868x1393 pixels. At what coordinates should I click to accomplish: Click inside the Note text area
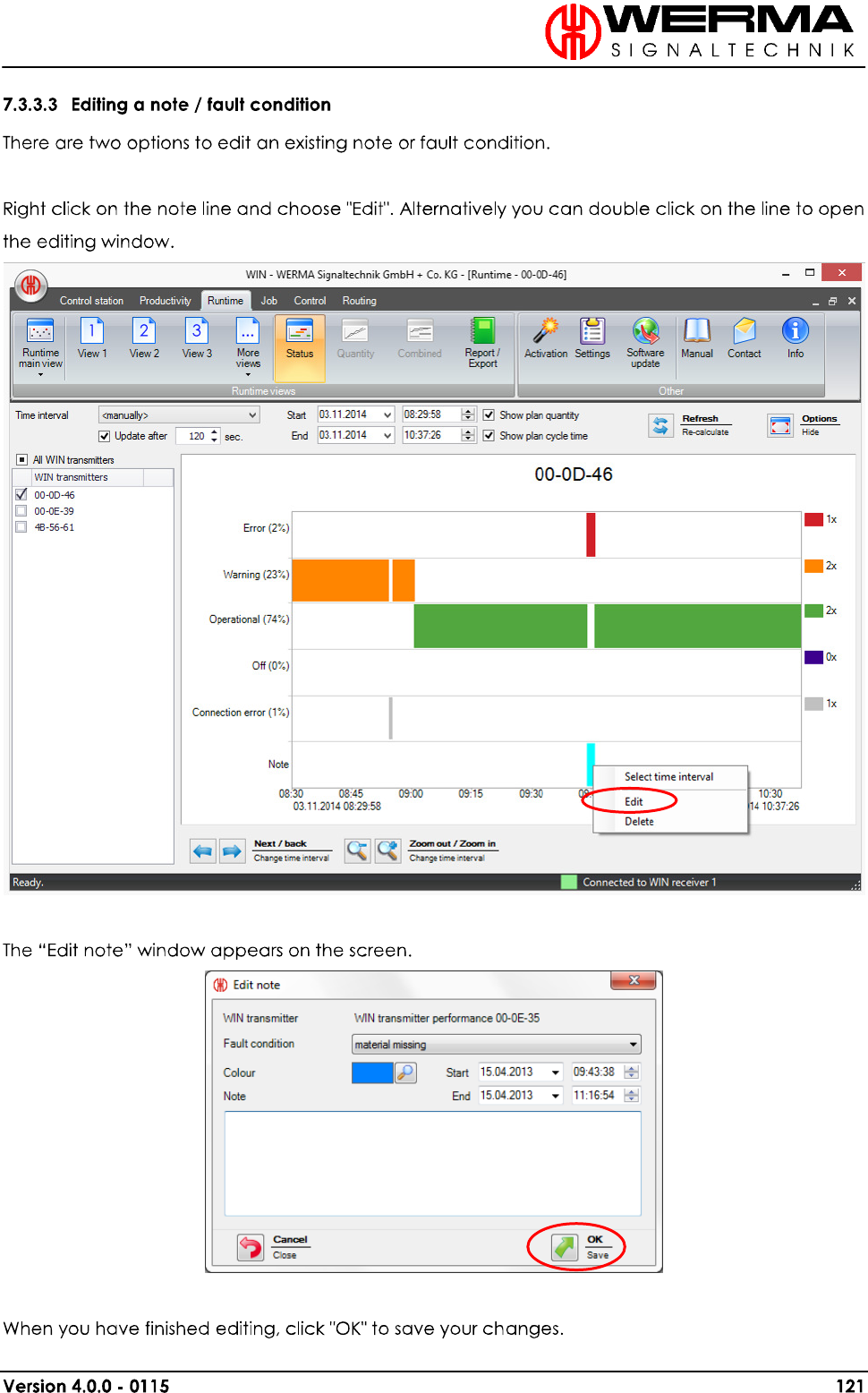(433, 1164)
